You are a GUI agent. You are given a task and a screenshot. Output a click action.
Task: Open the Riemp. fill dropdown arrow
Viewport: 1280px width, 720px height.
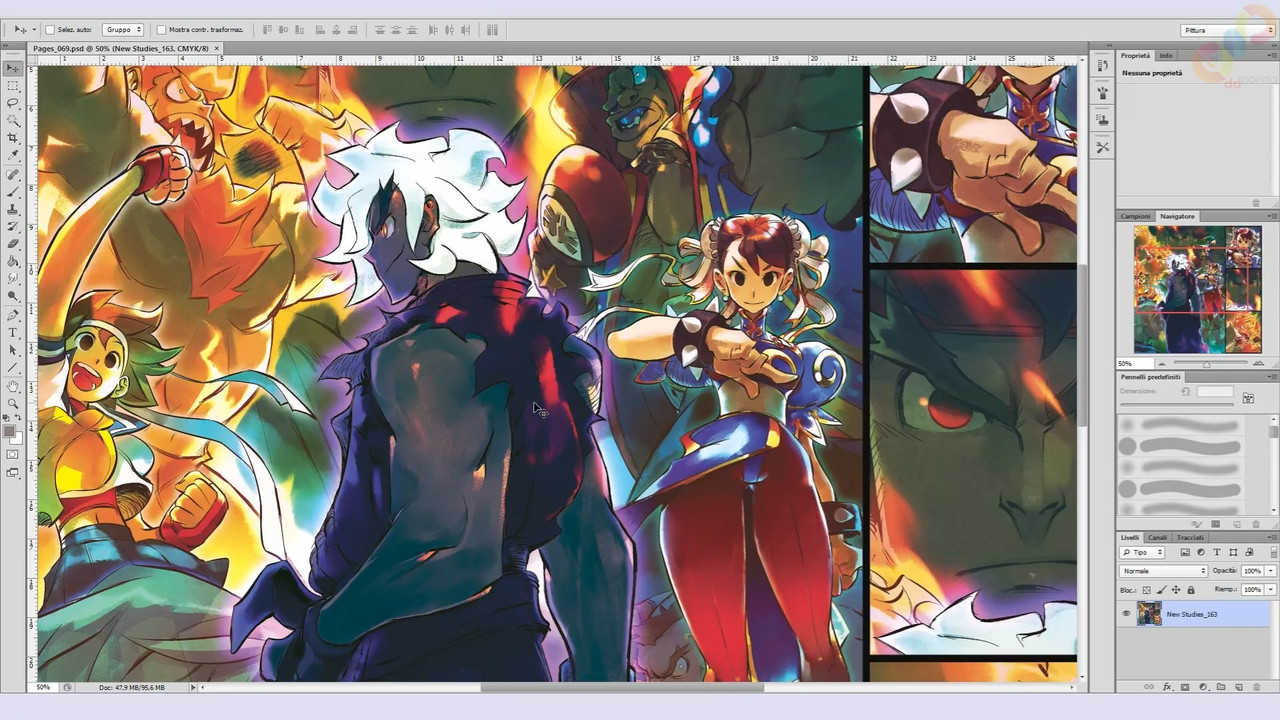coord(1271,590)
